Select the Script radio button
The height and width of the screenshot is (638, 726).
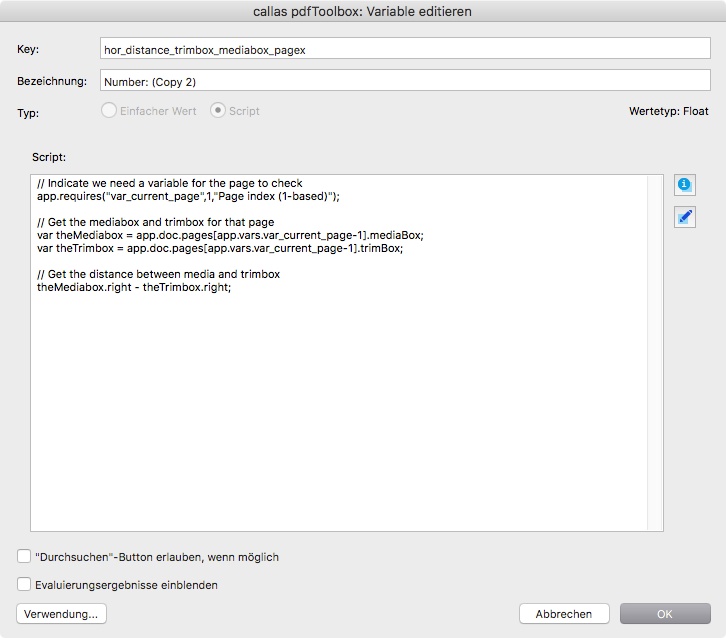[218, 111]
